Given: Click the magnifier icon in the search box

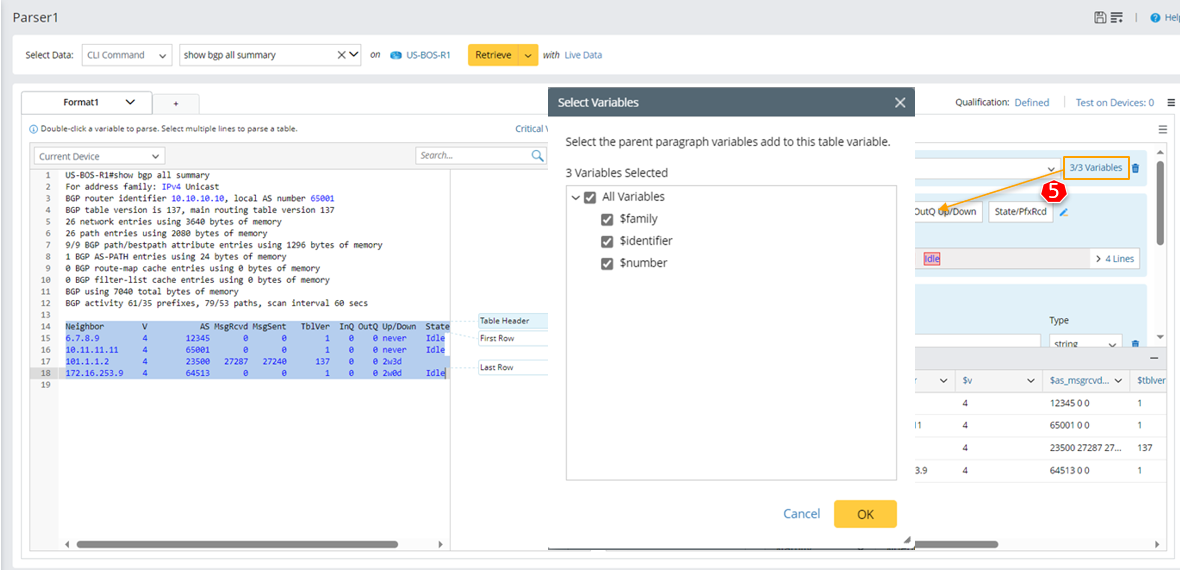Looking at the screenshot, I should [537, 156].
